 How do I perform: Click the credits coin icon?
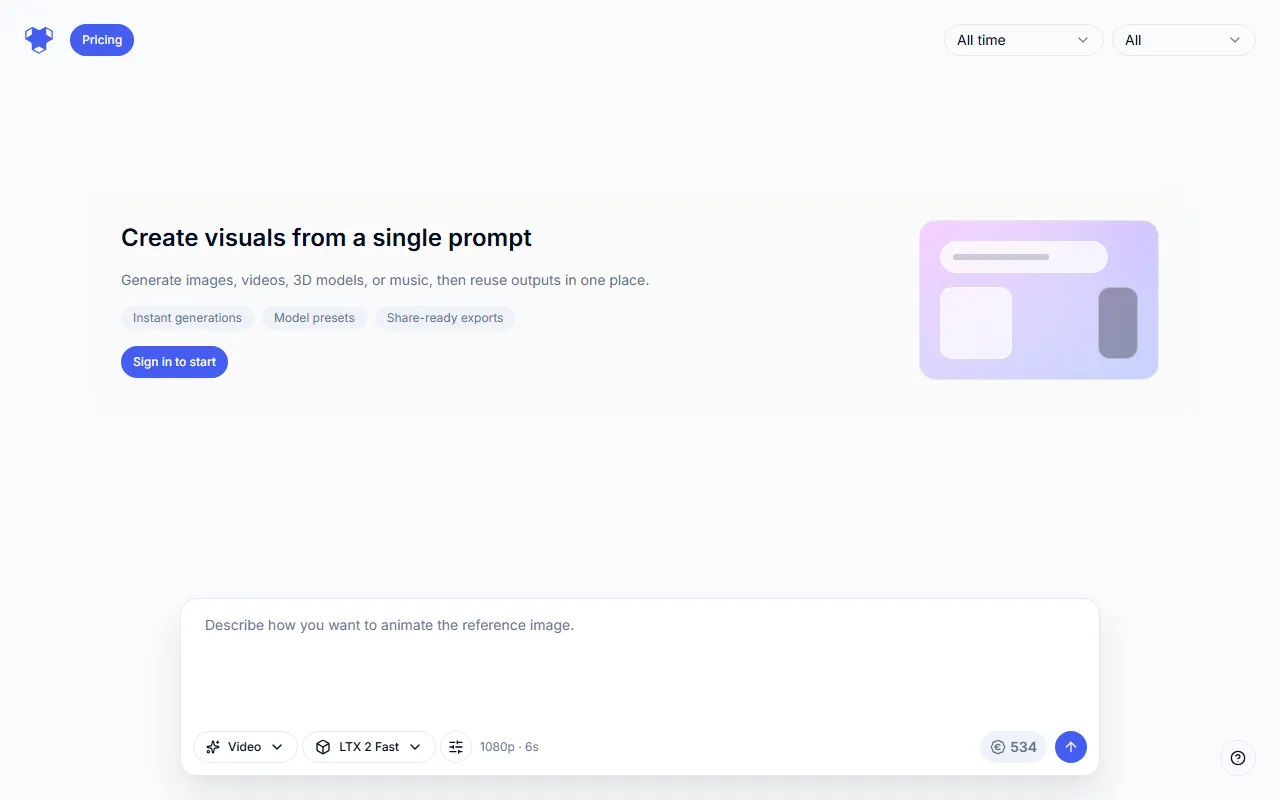(x=998, y=747)
